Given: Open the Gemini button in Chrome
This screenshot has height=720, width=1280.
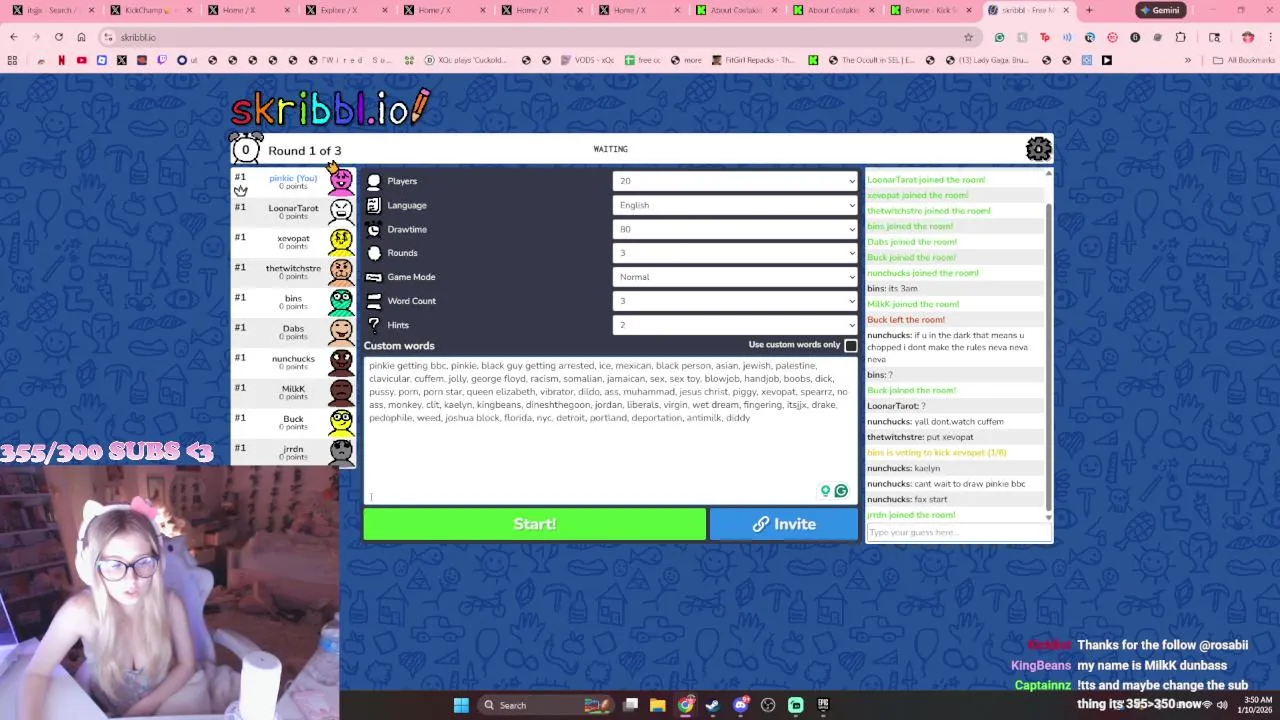Looking at the screenshot, I should [1160, 10].
